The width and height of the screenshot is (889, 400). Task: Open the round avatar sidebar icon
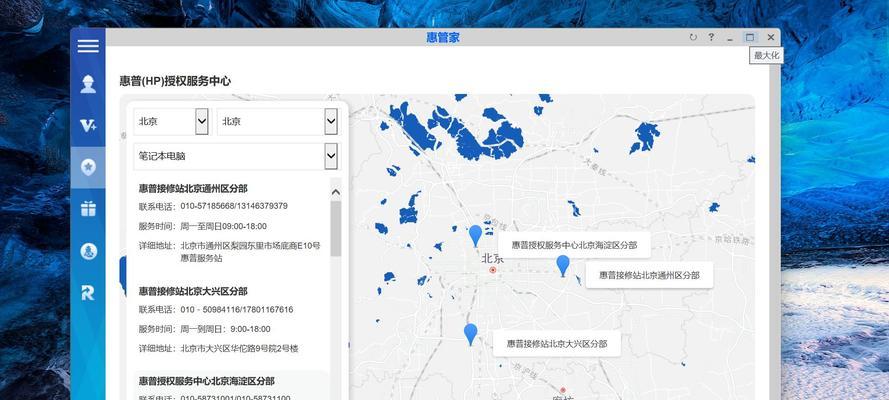[88, 250]
